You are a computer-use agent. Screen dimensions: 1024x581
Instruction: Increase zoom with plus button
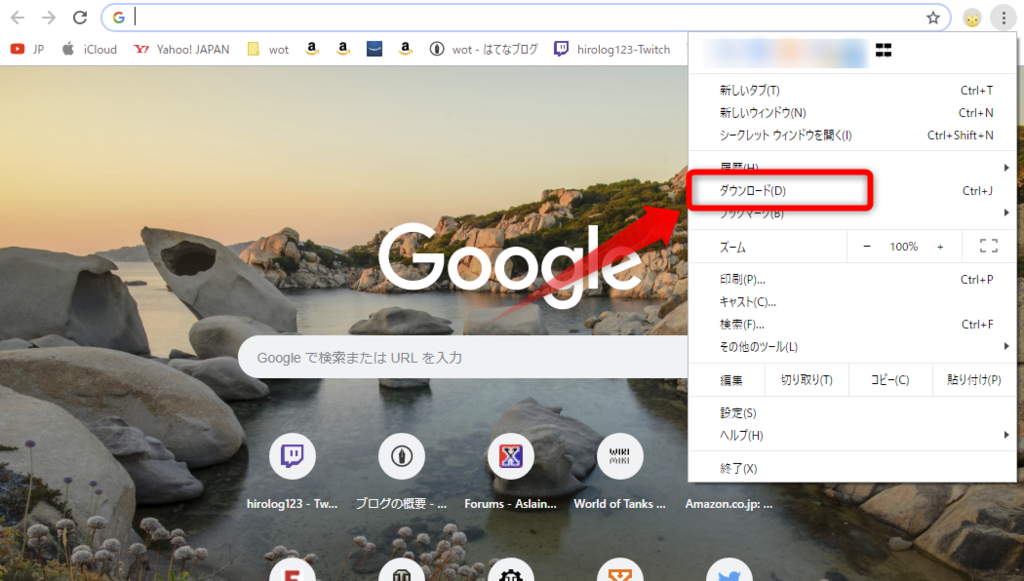[x=940, y=247]
